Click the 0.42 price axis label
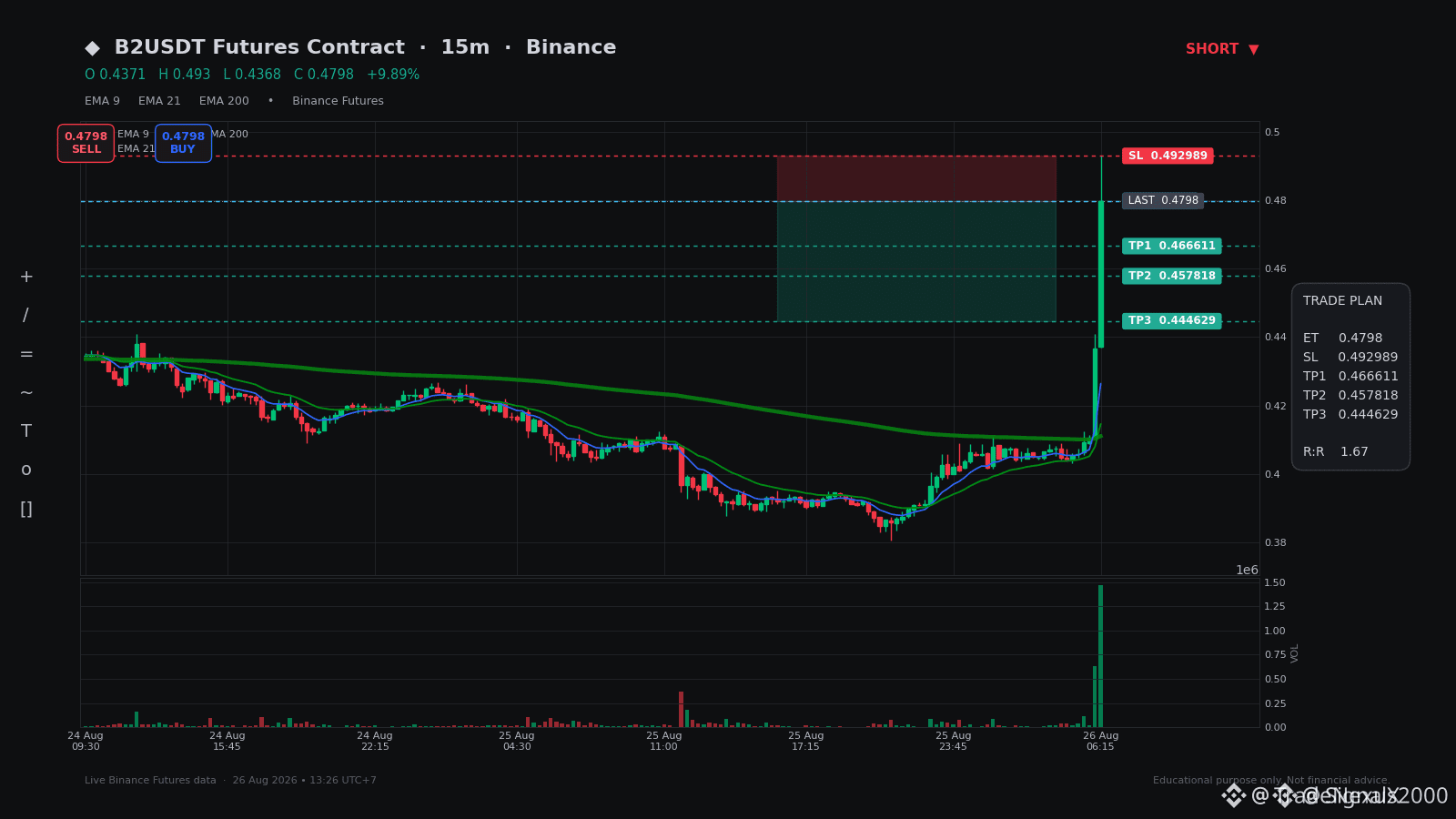The height and width of the screenshot is (819, 1456). coord(1276,406)
